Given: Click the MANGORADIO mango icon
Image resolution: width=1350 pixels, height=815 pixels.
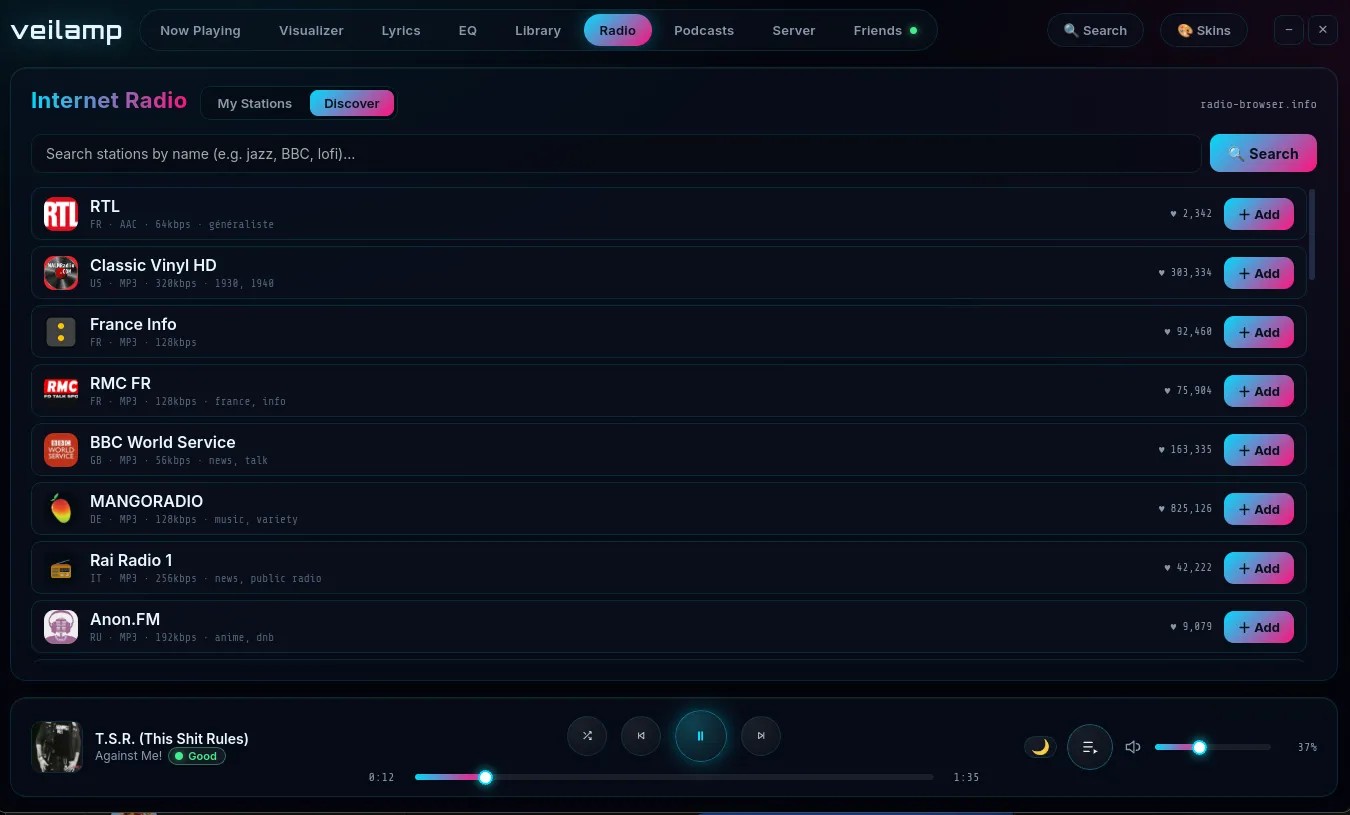Looking at the screenshot, I should point(61,509).
